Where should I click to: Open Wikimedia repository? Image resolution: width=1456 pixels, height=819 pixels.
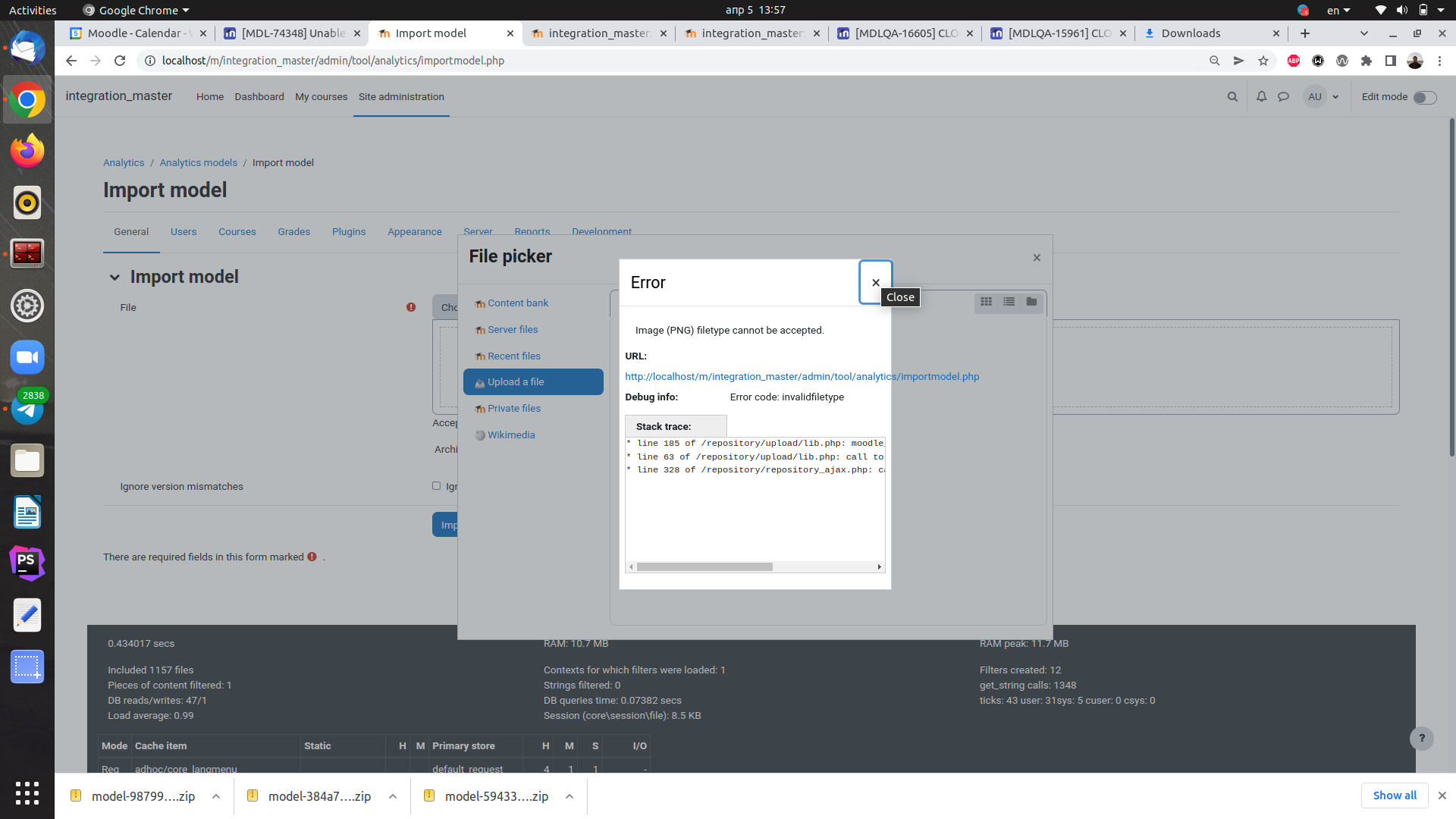(511, 435)
